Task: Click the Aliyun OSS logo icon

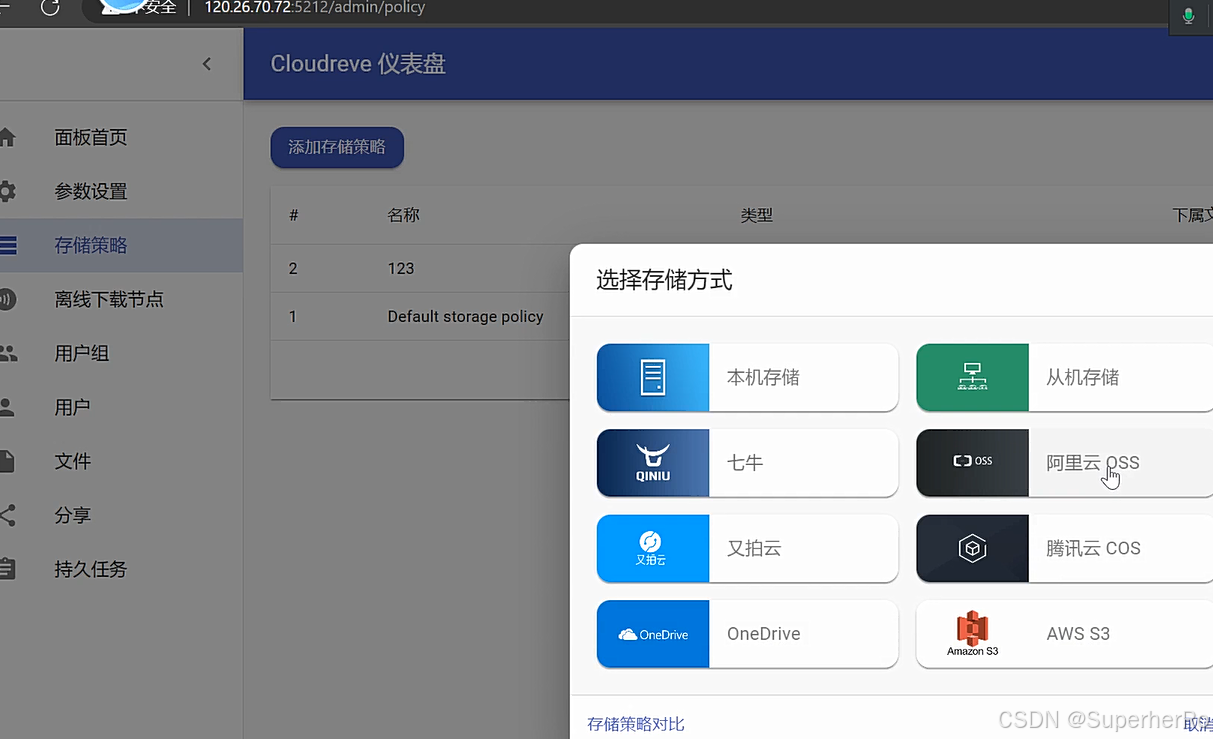Action: (972, 463)
